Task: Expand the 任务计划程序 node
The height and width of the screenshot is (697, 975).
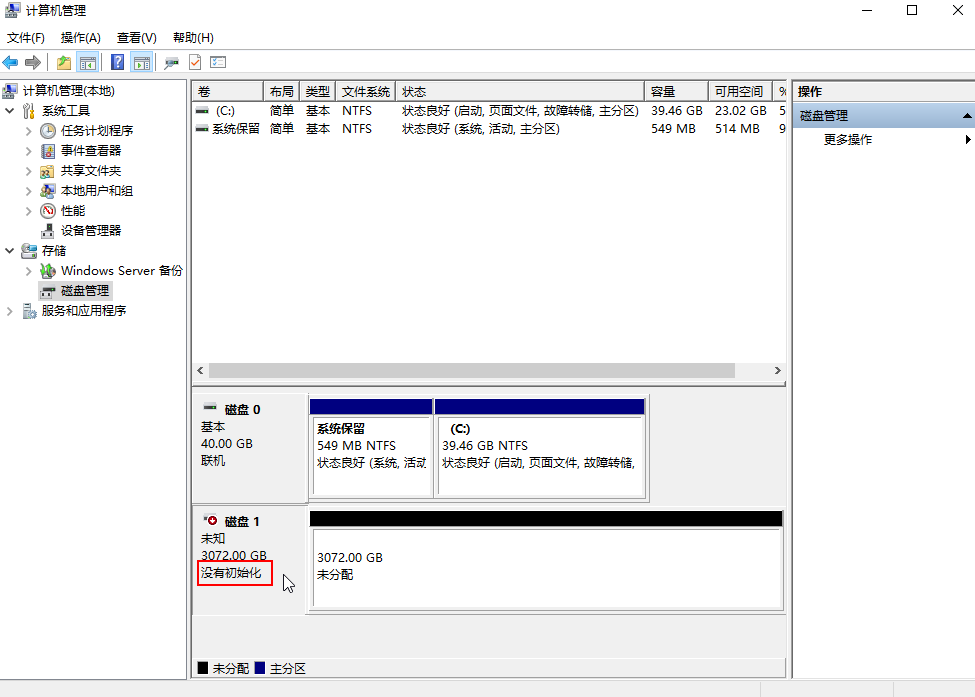Action: click(28, 131)
